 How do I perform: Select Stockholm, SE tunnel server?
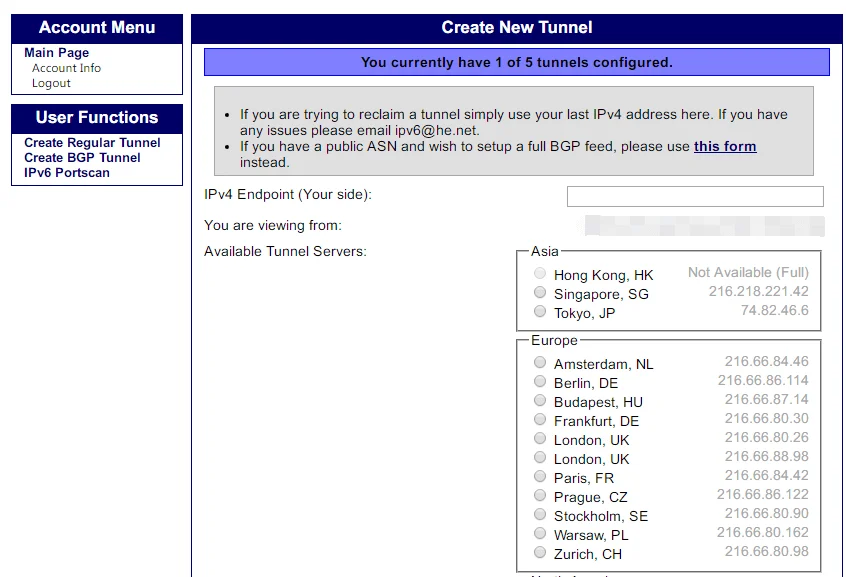point(540,515)
